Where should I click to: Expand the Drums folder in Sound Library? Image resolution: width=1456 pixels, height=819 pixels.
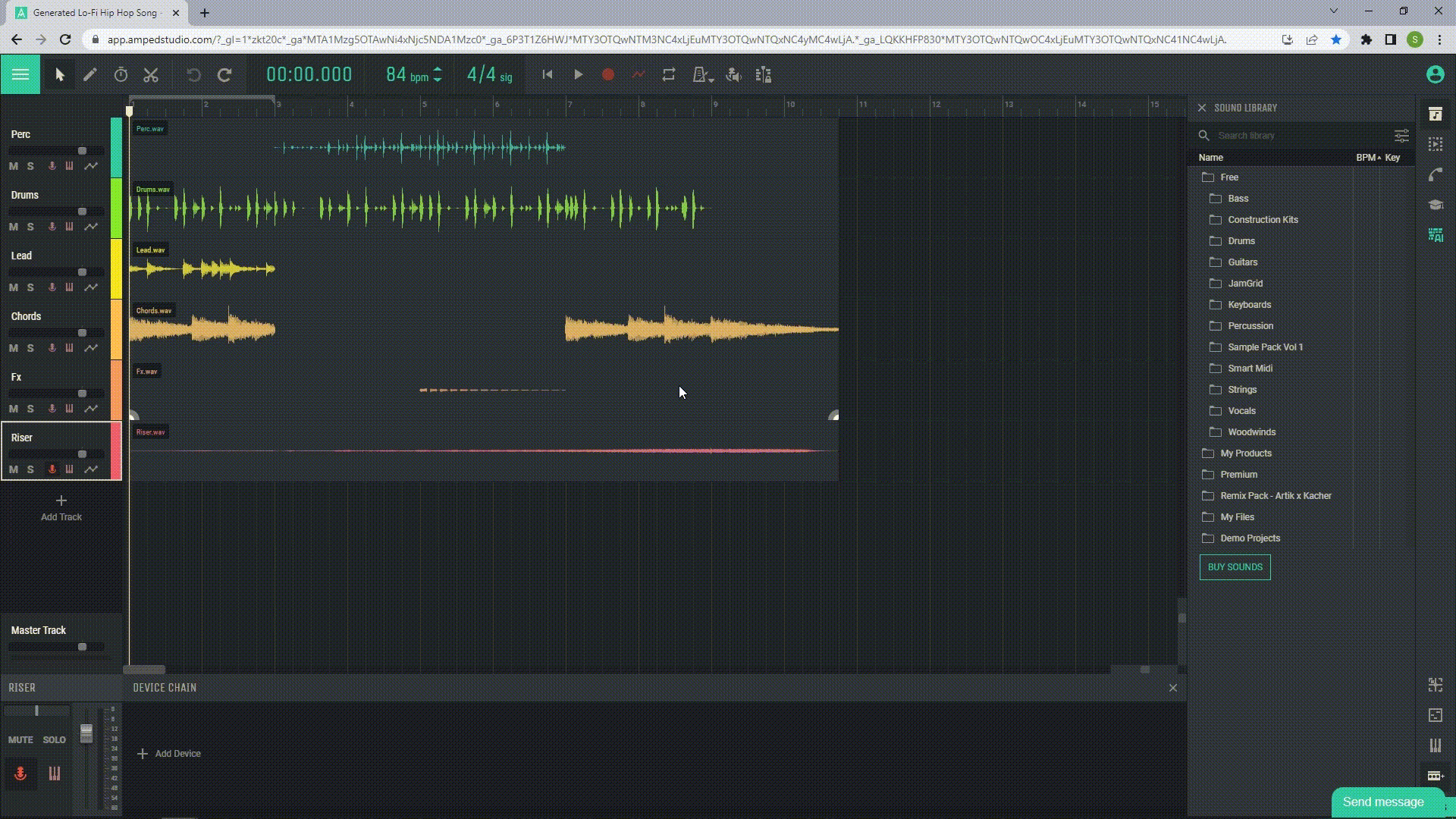click(x=1241, y=240)
